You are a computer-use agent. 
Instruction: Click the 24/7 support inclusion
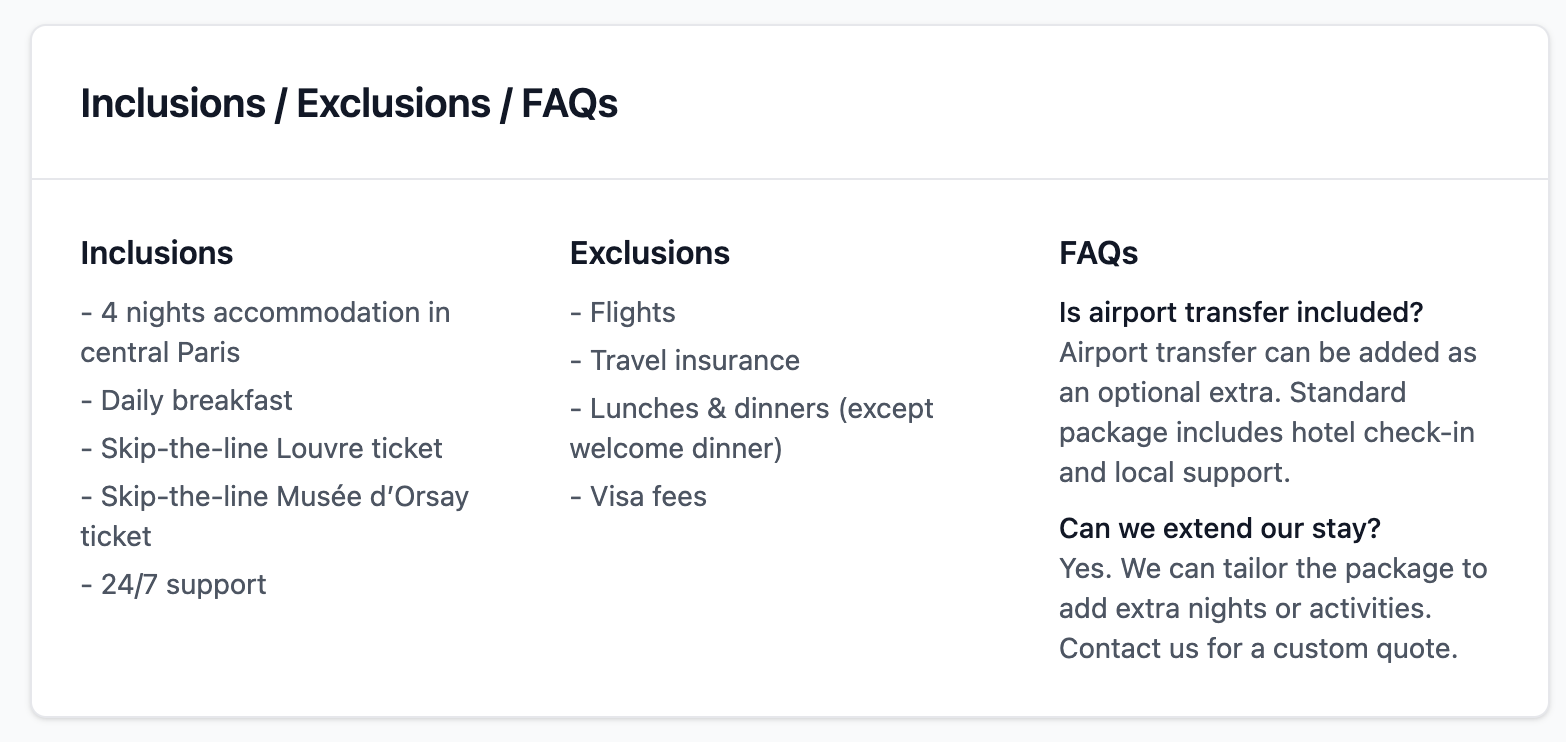[x=174, y=584]
